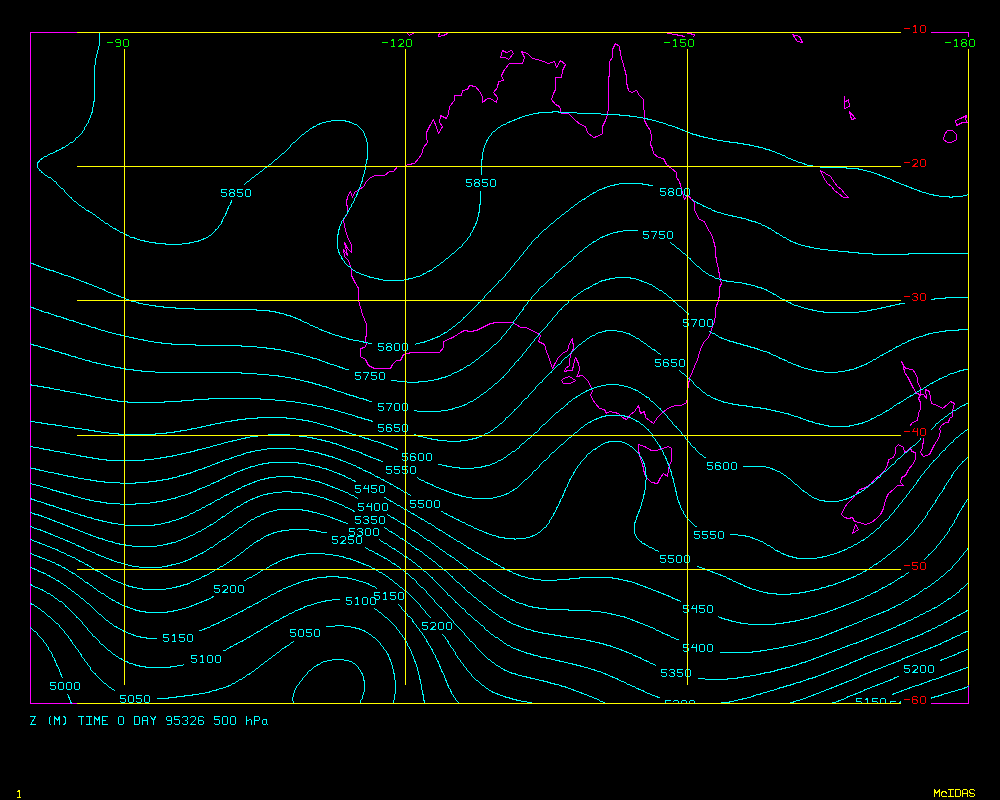
Task: Click the -20 latitude label
Action: pos(914,164)
